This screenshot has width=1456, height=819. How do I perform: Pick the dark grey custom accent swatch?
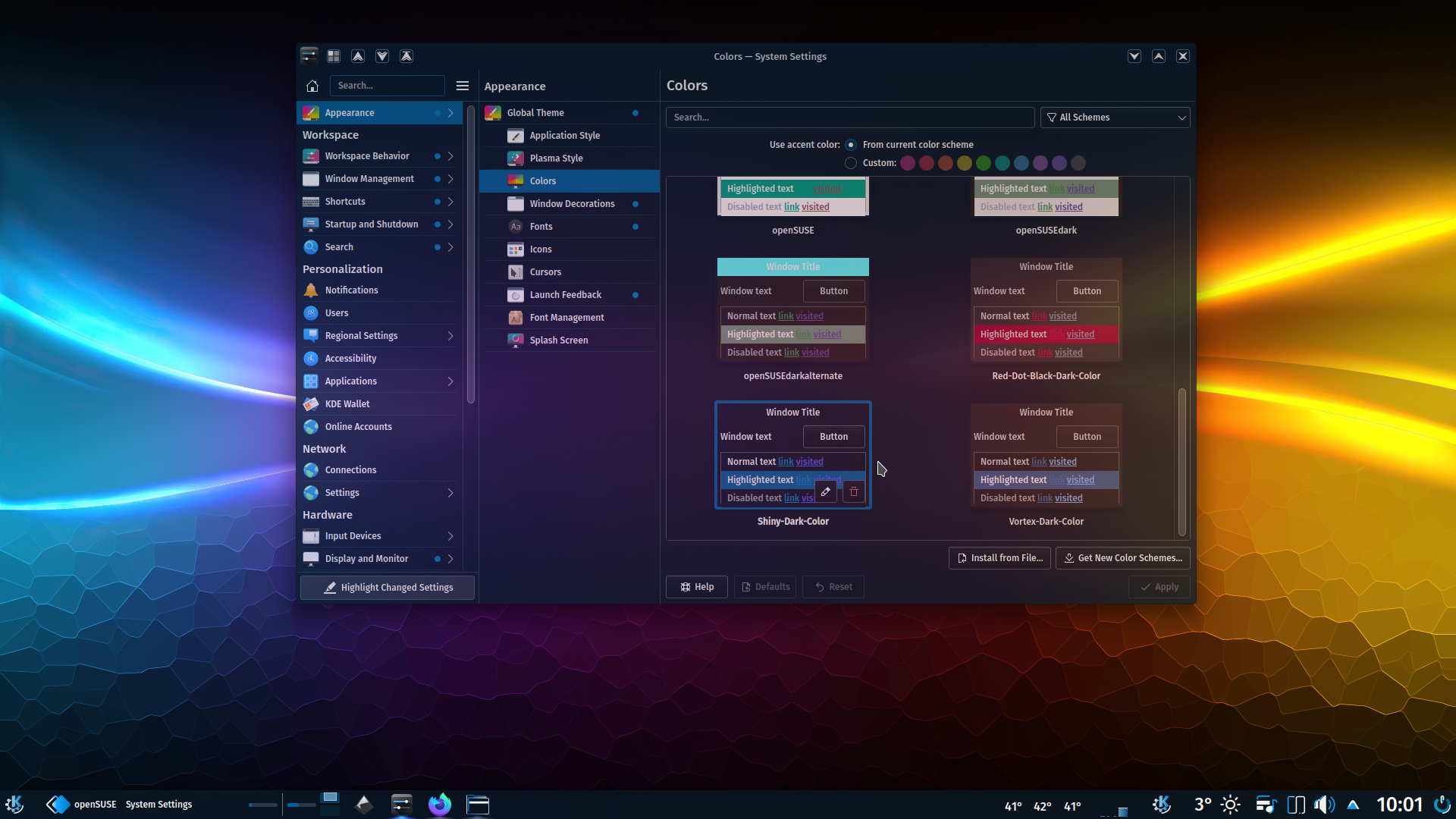point(1078,163)
